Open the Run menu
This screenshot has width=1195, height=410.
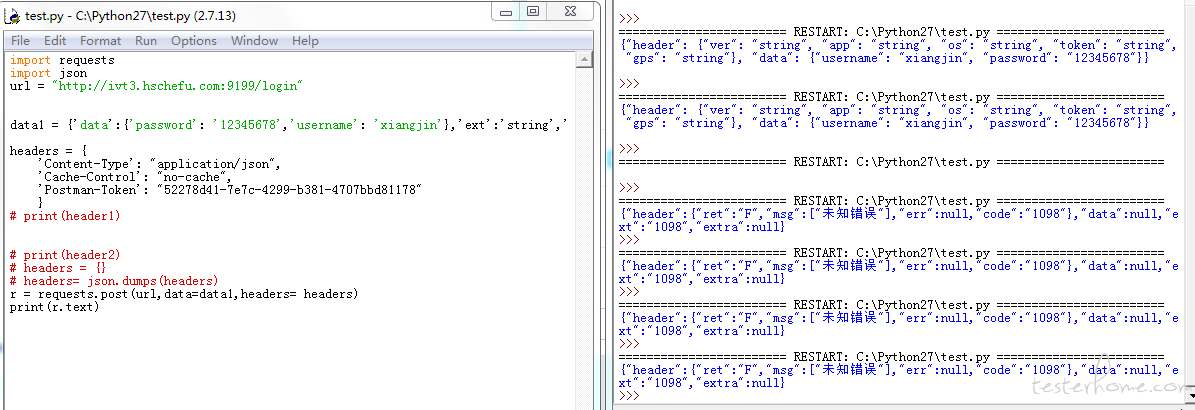tap(146, 40)
